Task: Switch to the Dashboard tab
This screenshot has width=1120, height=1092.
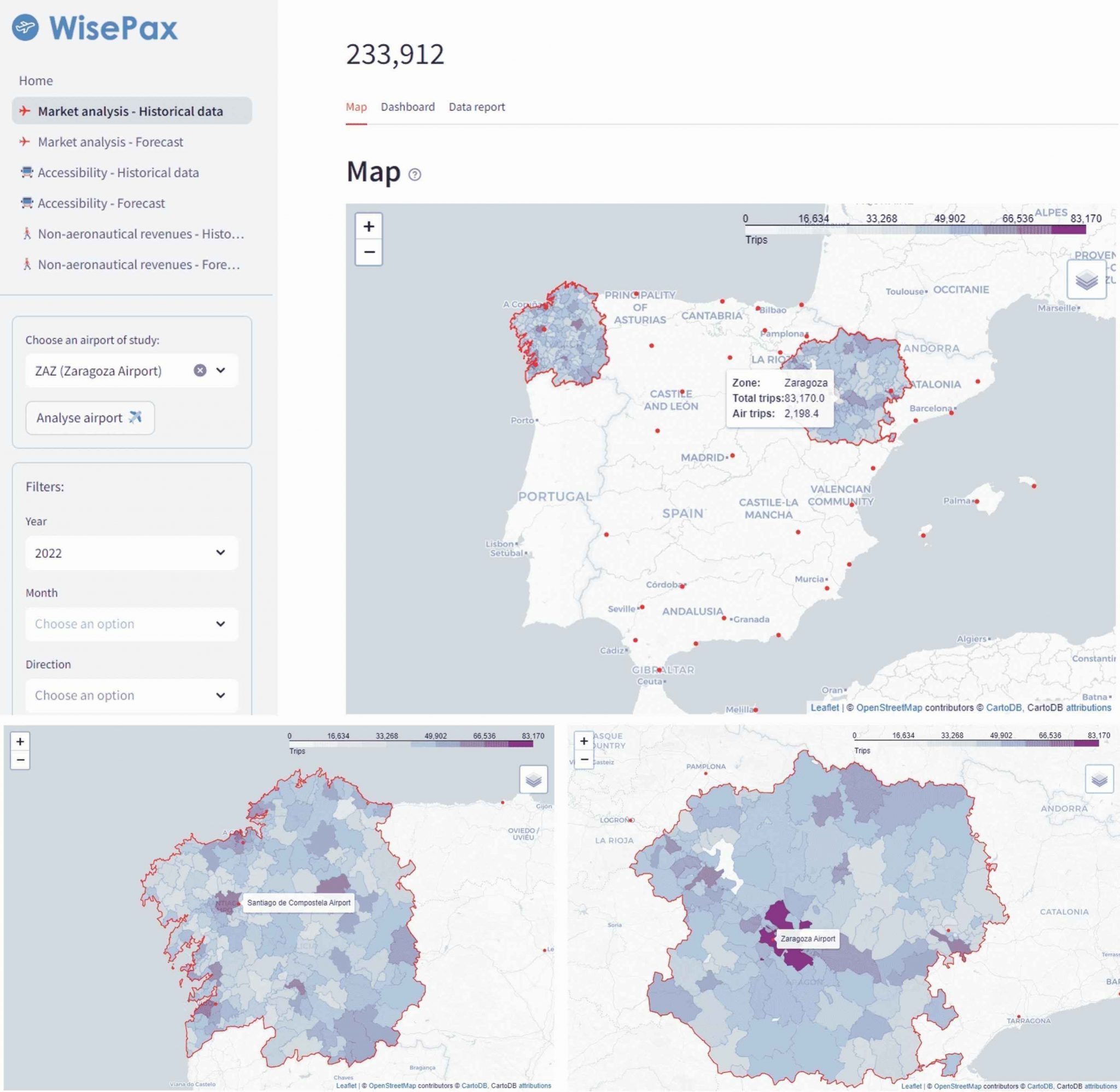Action: click(407, 107)
